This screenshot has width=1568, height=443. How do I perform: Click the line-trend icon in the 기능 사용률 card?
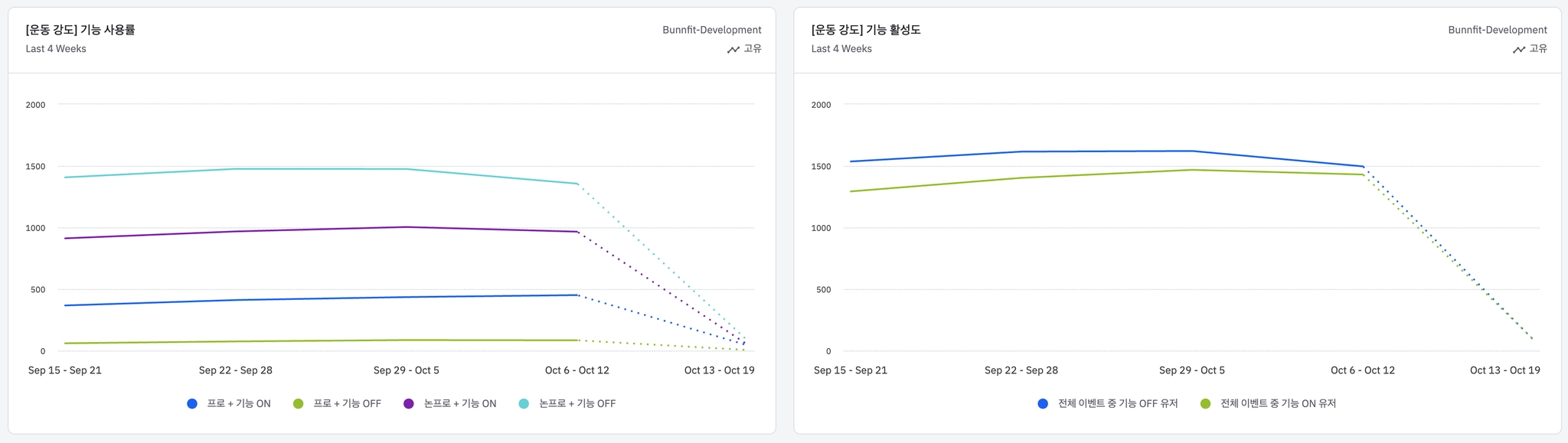(733, 49)
